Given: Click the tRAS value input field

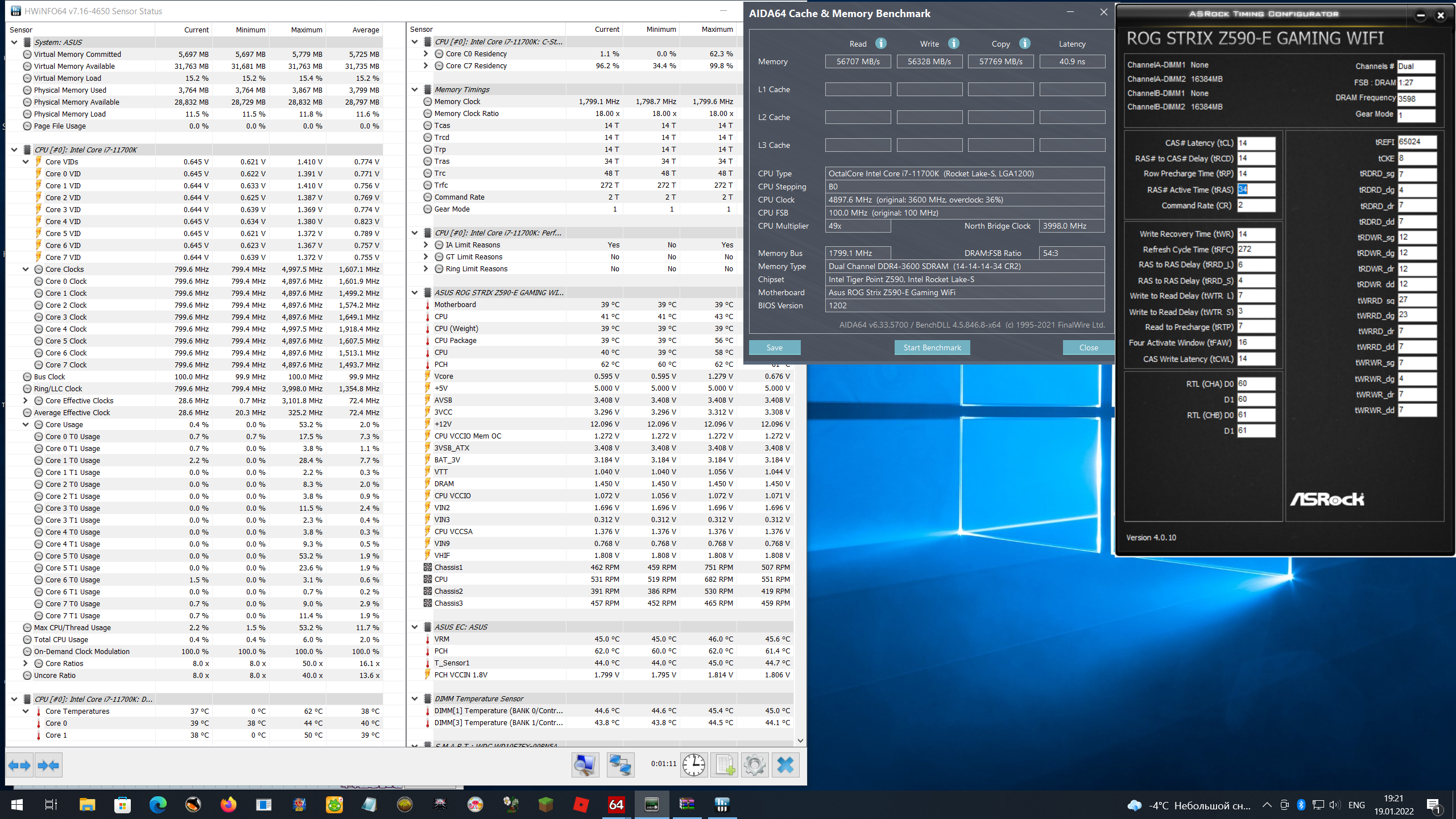Looking at the screenshot, I should (1255, 190).
